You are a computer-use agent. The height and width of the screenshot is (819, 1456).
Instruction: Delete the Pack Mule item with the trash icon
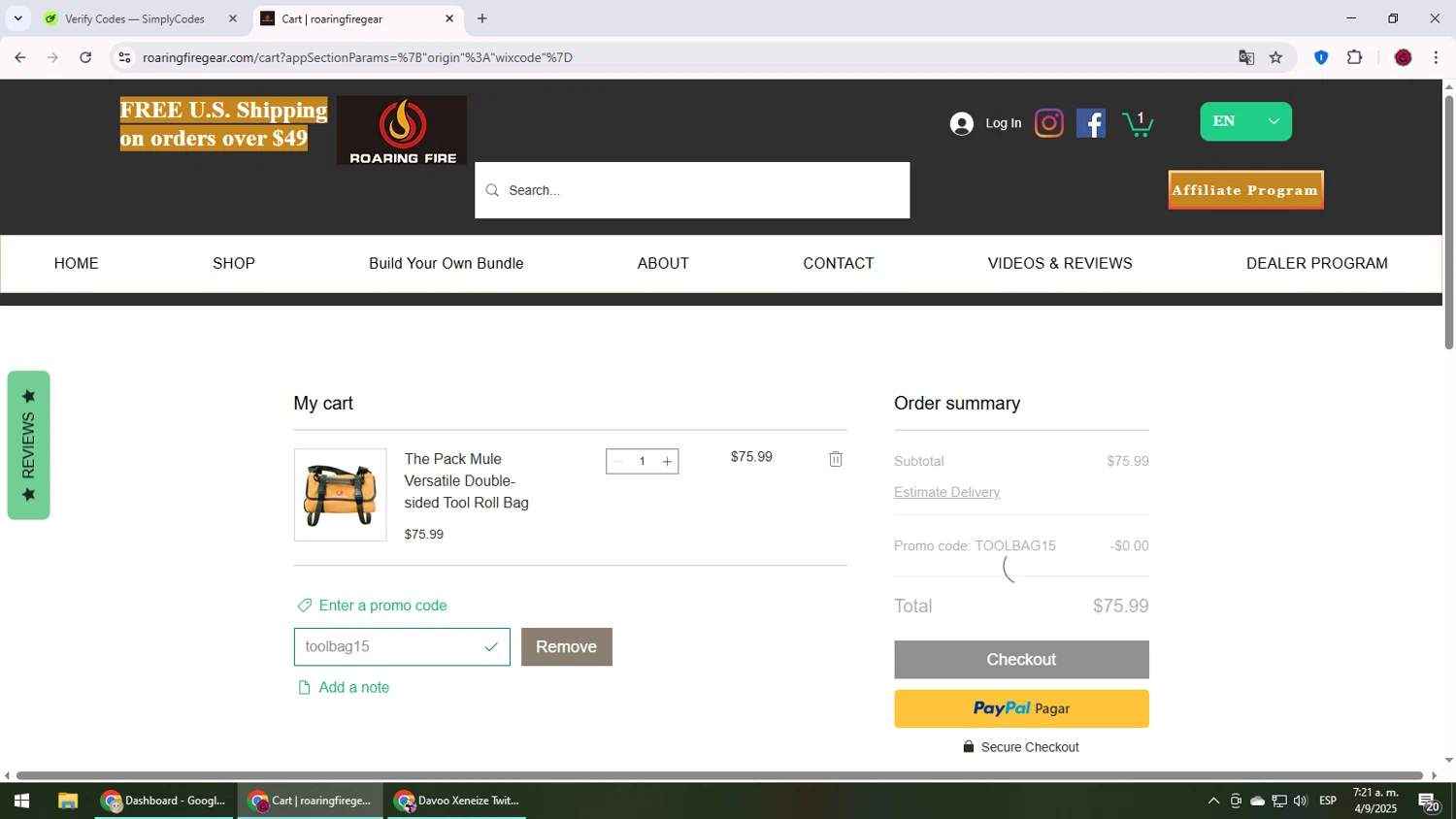click(836, 459)
